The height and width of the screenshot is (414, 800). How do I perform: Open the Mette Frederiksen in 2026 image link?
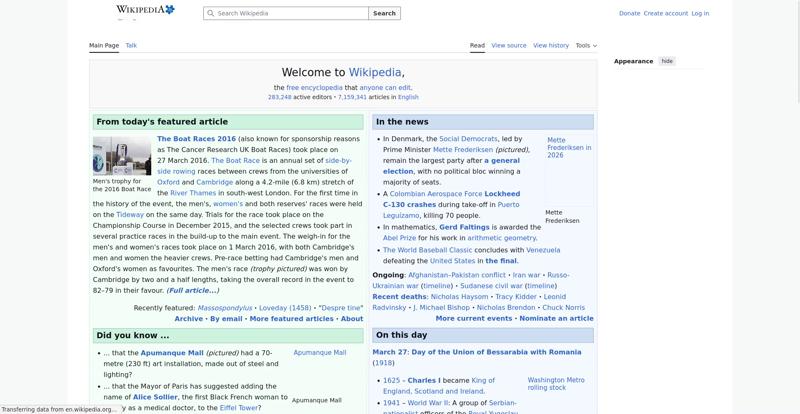click(x=568, y=148)
